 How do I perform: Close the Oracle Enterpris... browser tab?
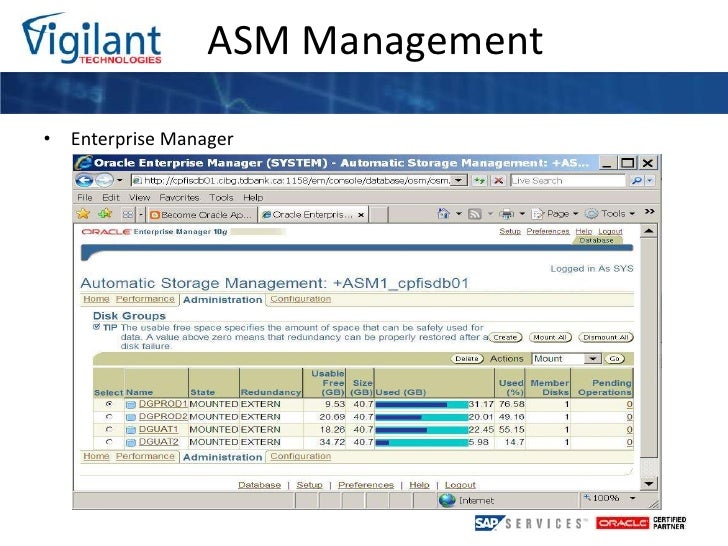[x=361, y=215]
